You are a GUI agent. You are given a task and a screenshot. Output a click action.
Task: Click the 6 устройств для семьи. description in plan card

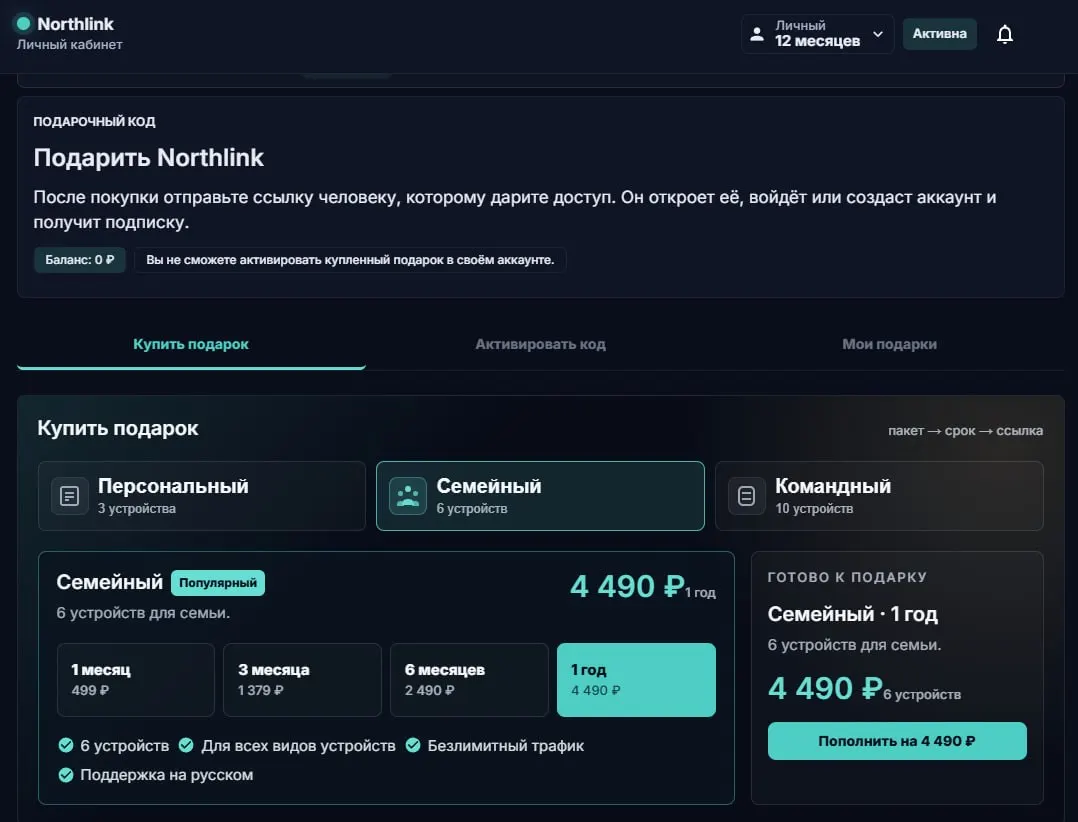[143, 612]
